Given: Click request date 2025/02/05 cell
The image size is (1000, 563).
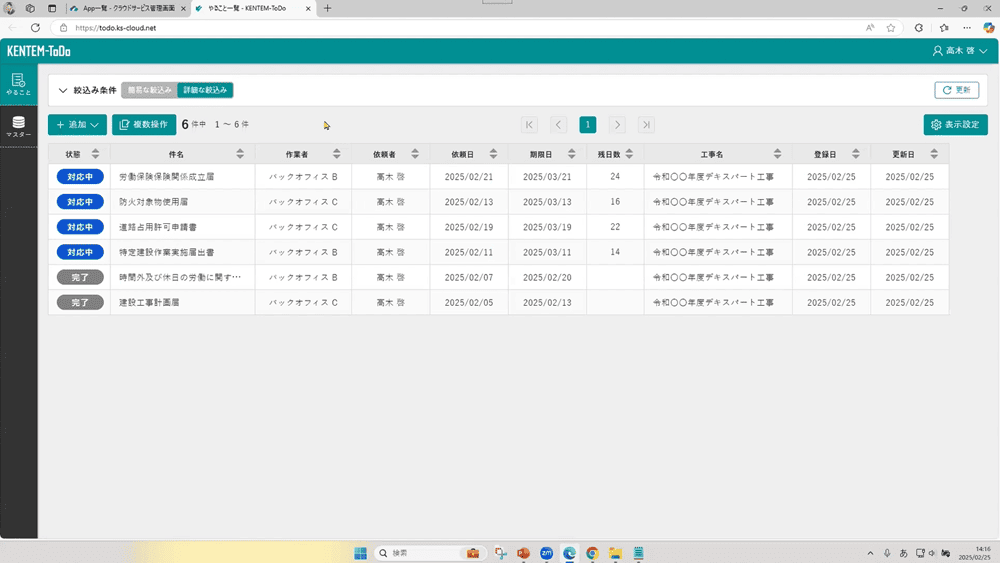Looking at the screenshot, I should [469, 302].
